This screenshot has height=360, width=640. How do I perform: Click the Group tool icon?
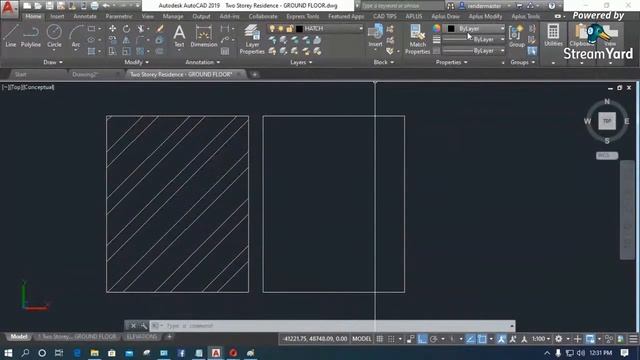click(x=517, y=36)
